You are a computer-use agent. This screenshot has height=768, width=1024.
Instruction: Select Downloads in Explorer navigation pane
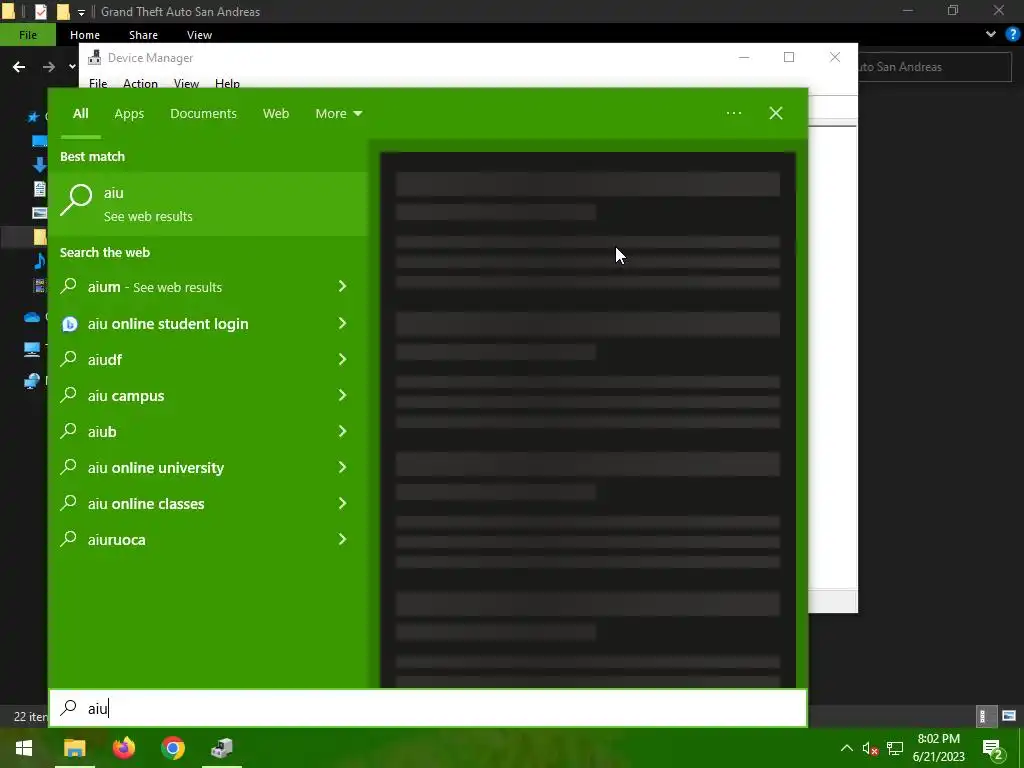coord(39,165)
